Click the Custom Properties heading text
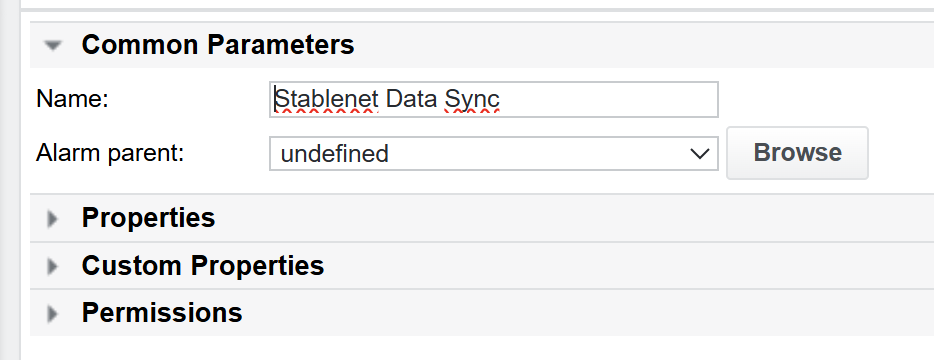The height and width of the screenshot is (360, 934). point(203,266)
